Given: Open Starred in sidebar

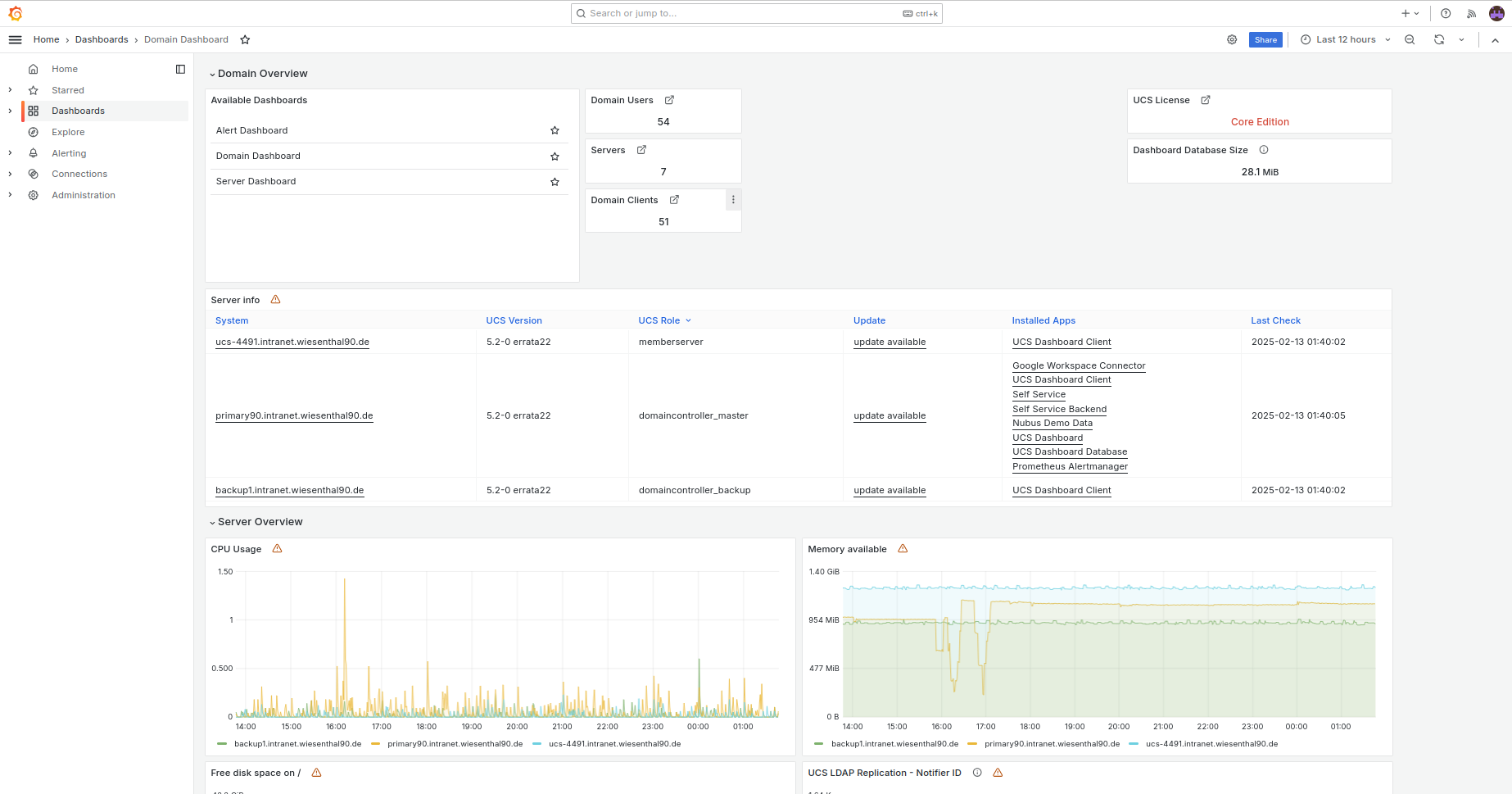Looking at the screenshot, I should coord(68,90).
